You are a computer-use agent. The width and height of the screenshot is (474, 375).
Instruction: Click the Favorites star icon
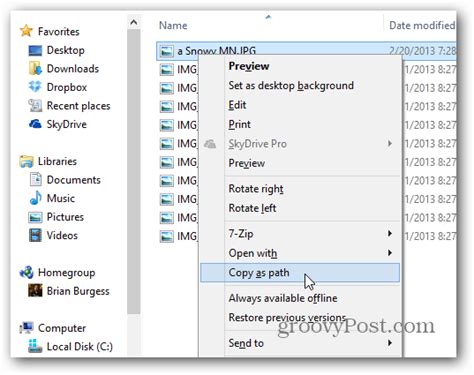pyautogui.click(x=26, y=31)
